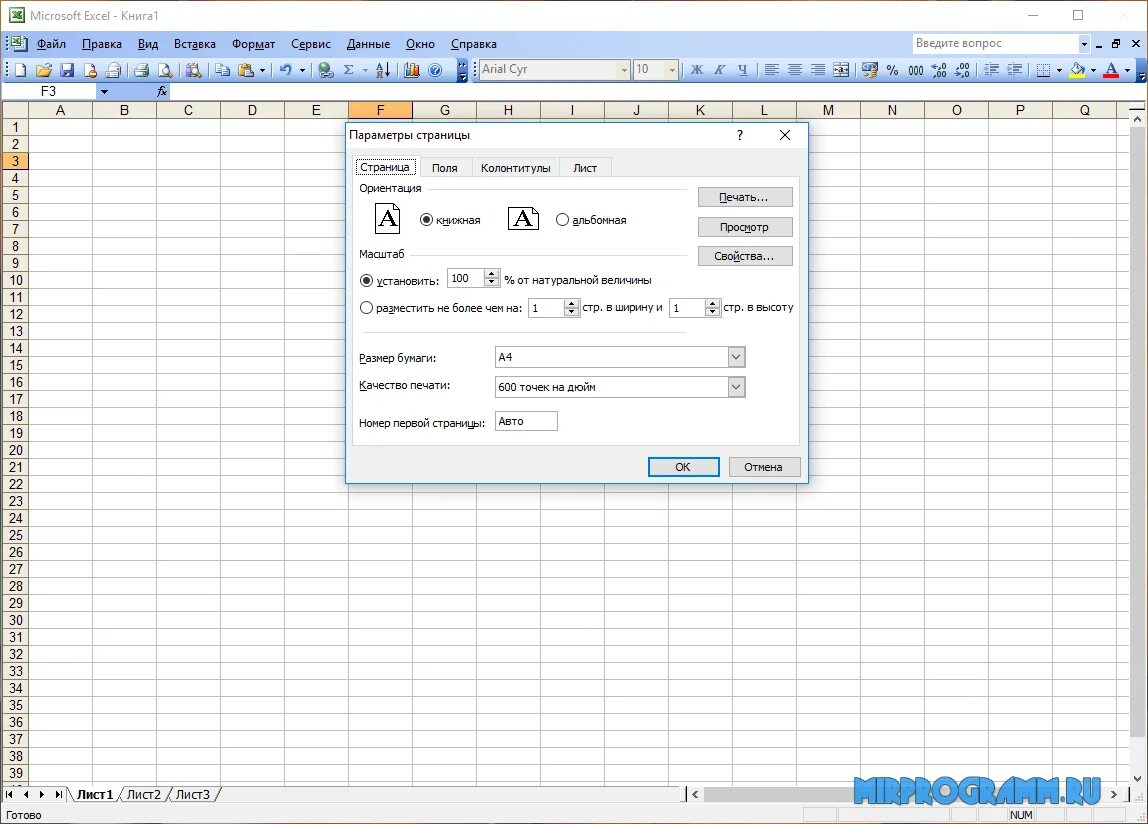Save the workbook with diskette icon
The width and height of the screenshot is (1148, 824).
67,70
